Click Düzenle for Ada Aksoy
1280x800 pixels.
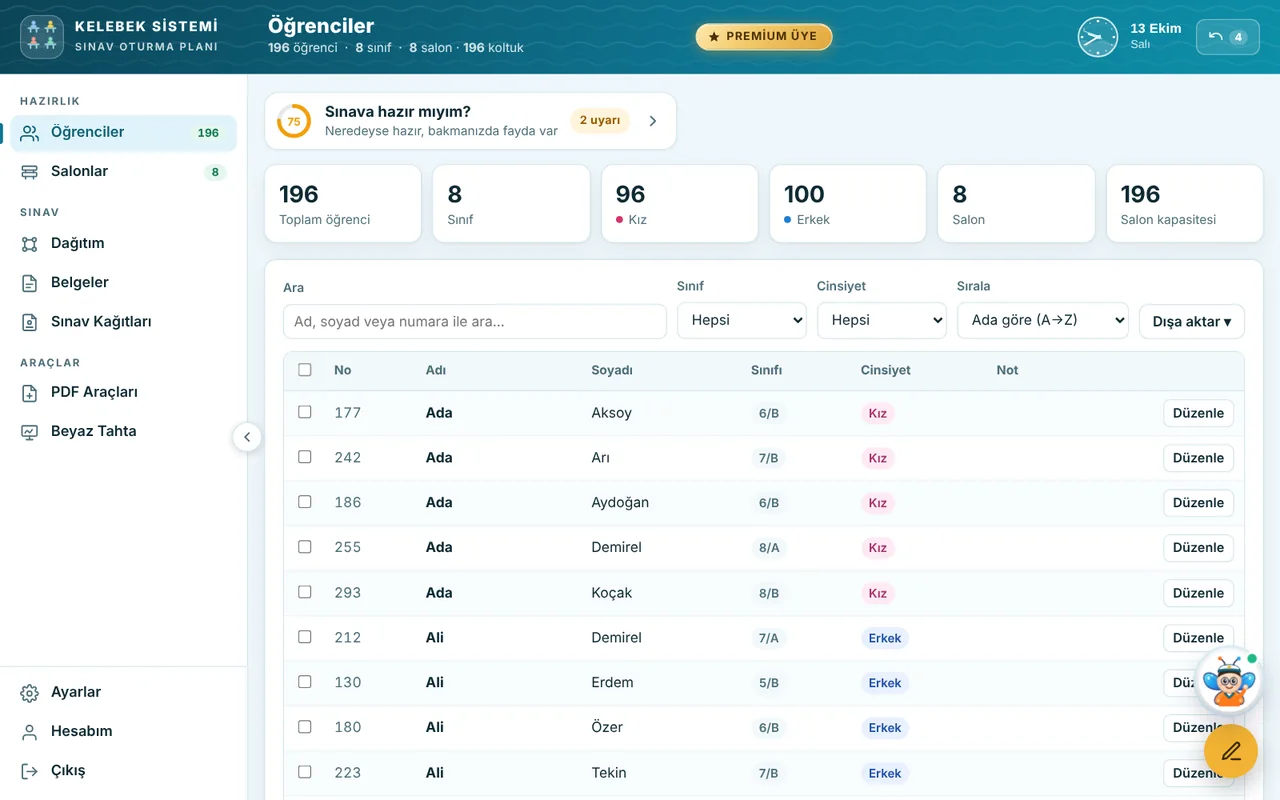1198,413
